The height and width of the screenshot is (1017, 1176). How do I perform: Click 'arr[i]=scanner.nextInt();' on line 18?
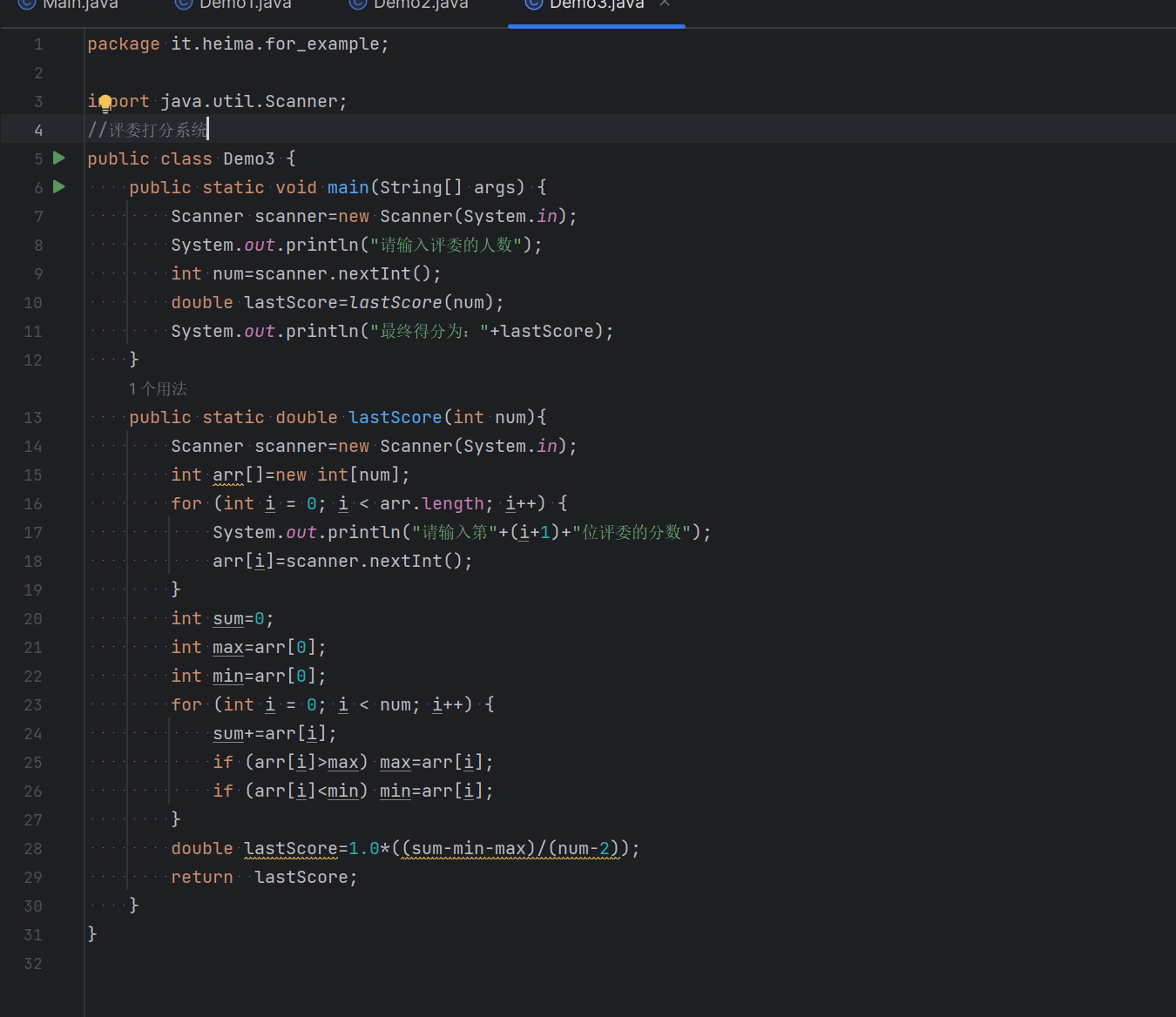pos(342,561)
